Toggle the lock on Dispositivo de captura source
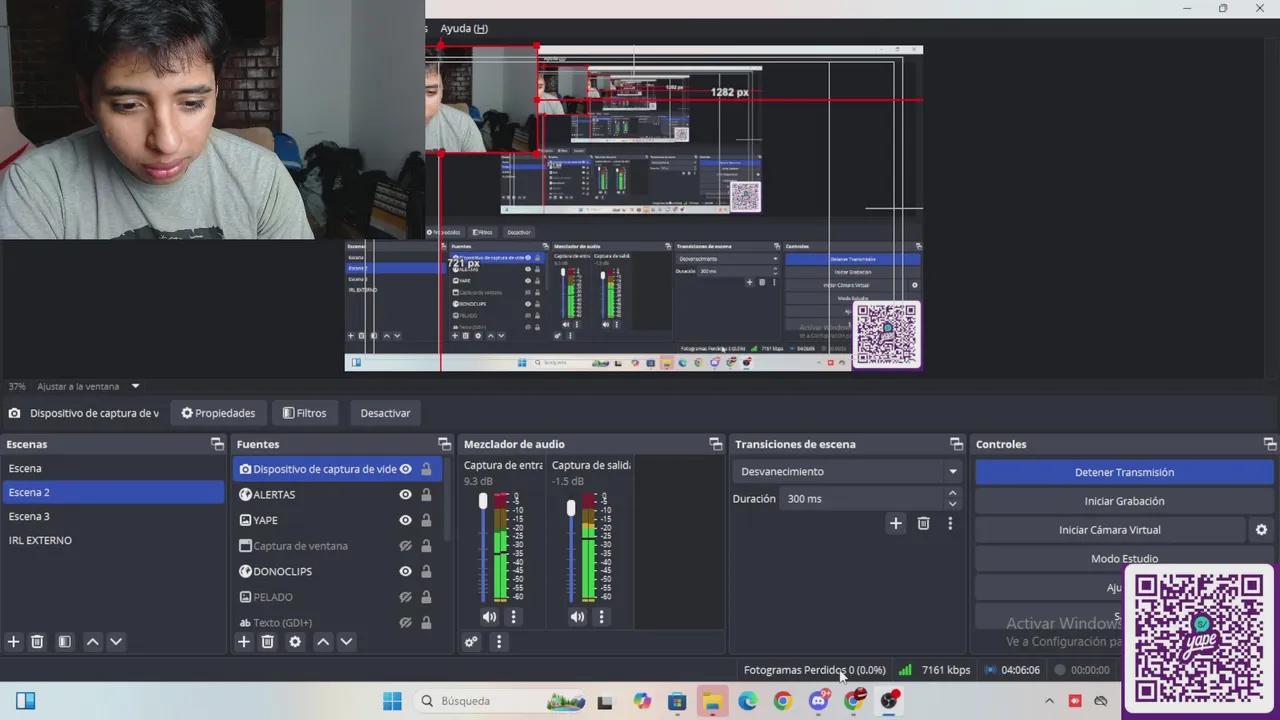 click(x=426, y=469)
